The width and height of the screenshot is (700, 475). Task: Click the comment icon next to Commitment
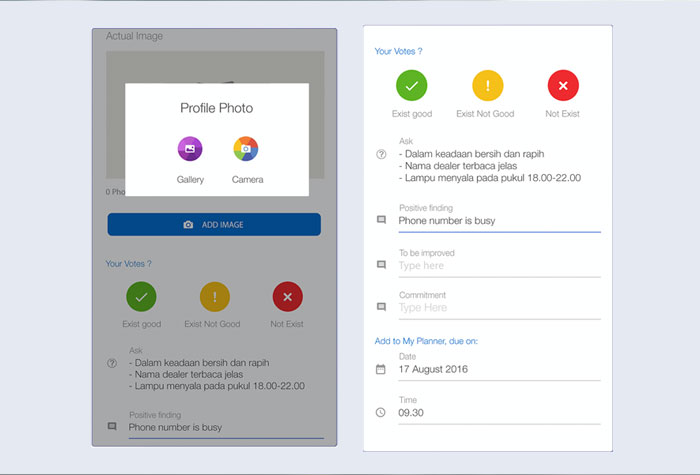click(381, 307)
